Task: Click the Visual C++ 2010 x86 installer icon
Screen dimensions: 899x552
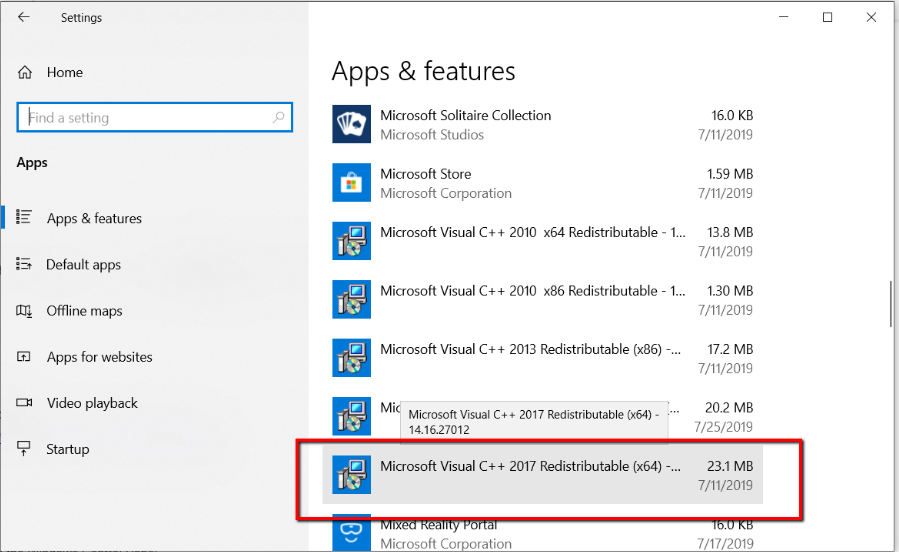Action: 351,300
